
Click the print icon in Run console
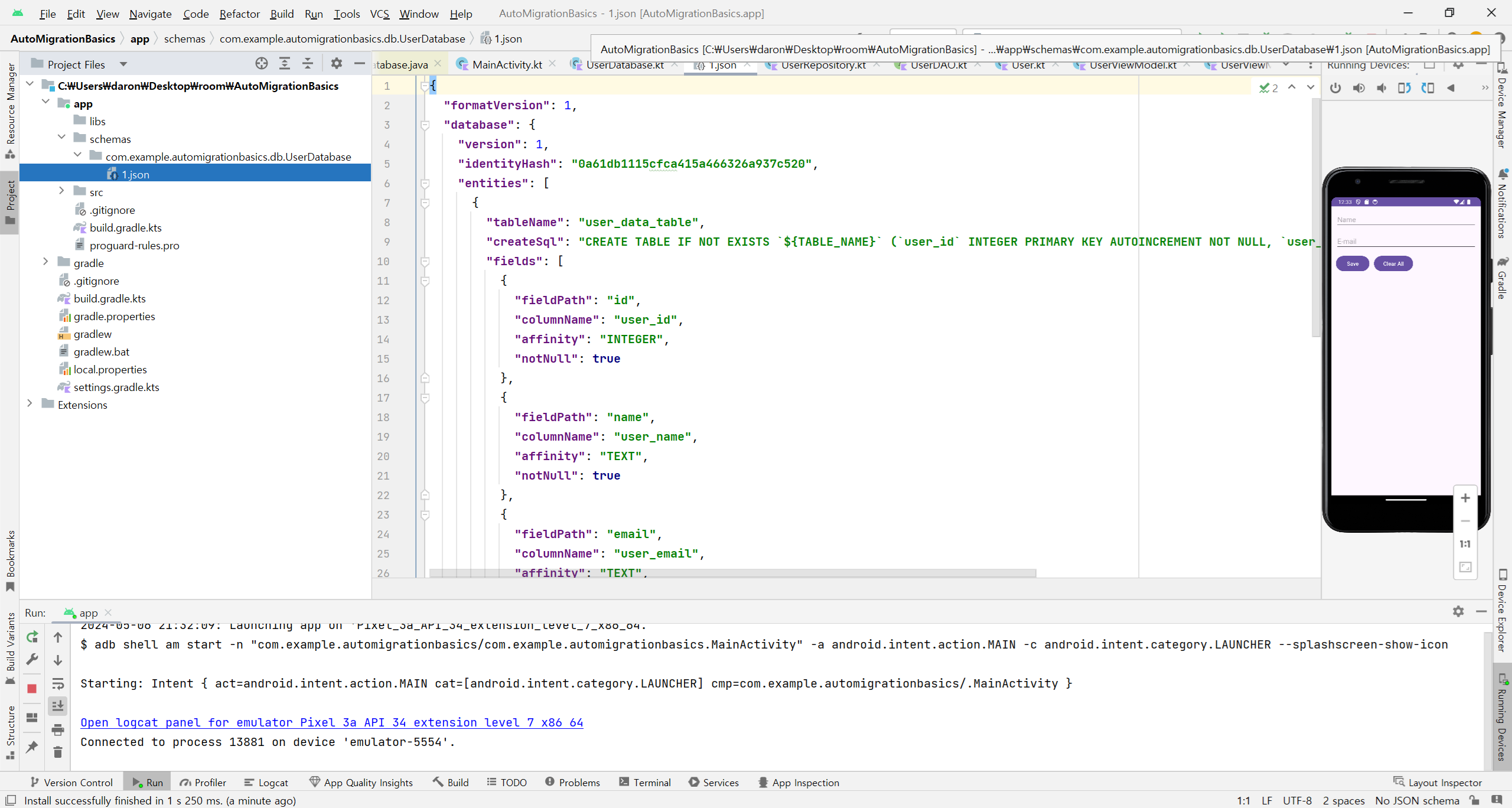coord(57,730)
